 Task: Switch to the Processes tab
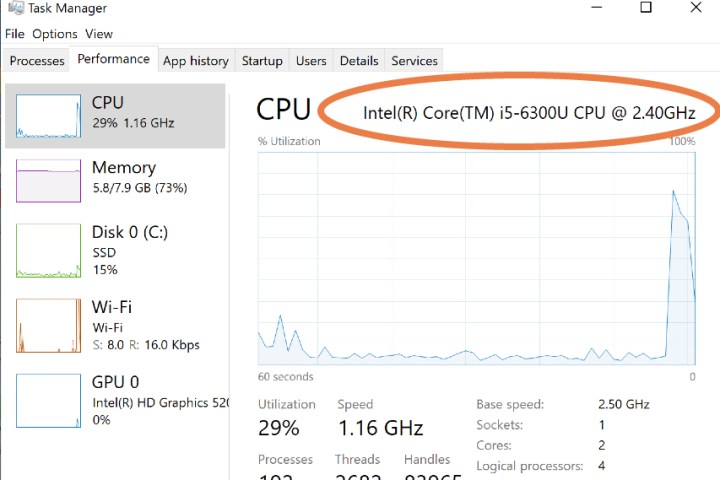(x=37, y=61)
